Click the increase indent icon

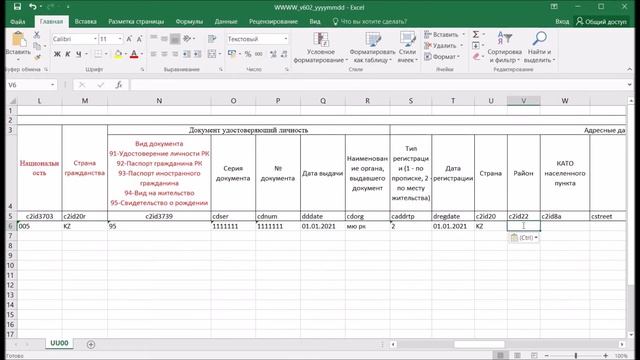coord(198,54)
